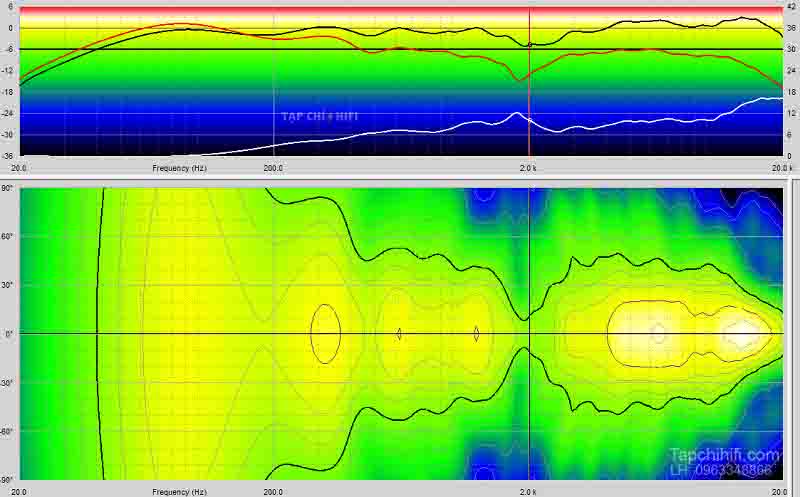Click the "18" label on the right axis
Image resolution: width=800 pixels, height=497 pixels.
[x=791, y=92]
